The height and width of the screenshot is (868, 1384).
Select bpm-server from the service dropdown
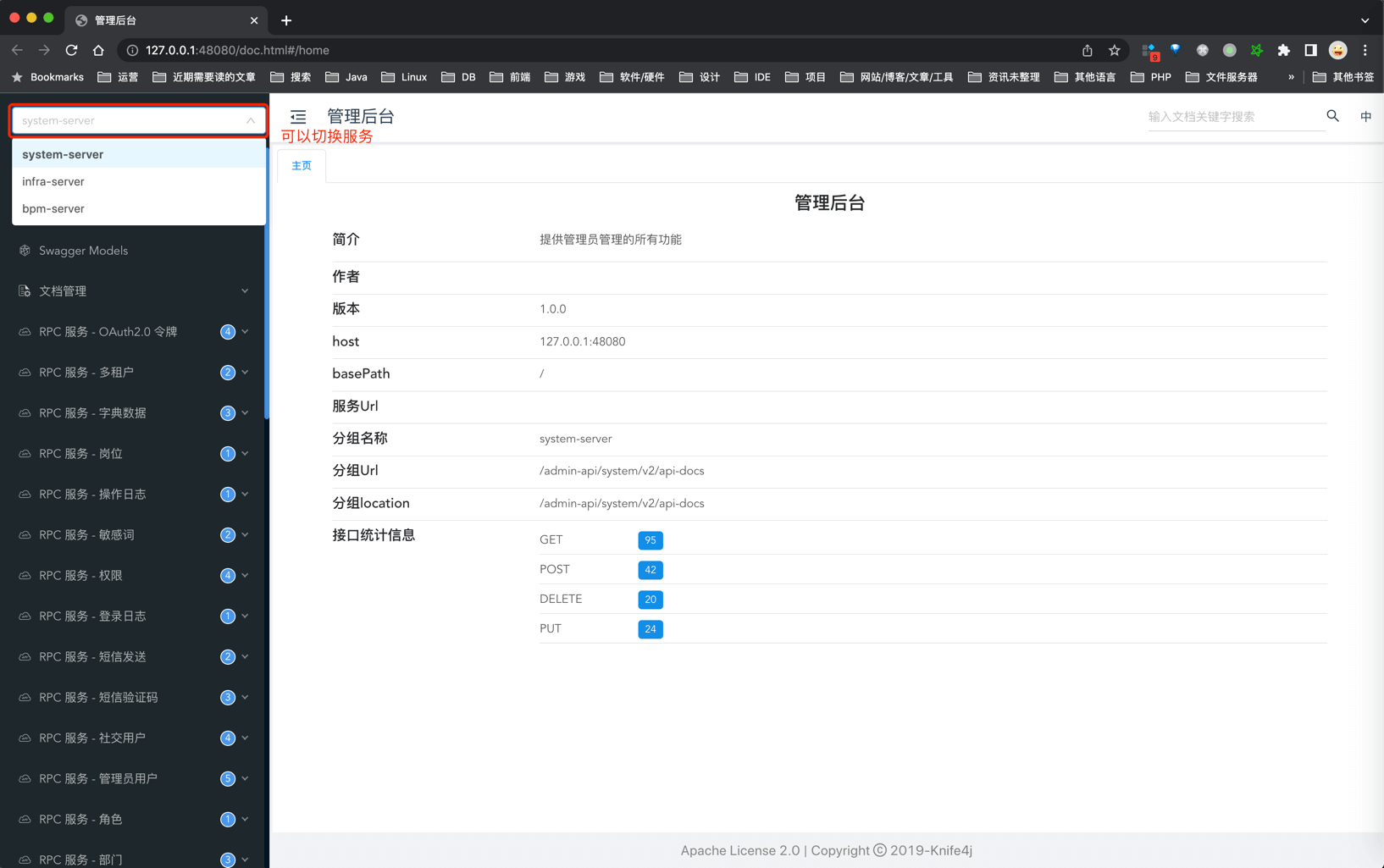(53, 208)
